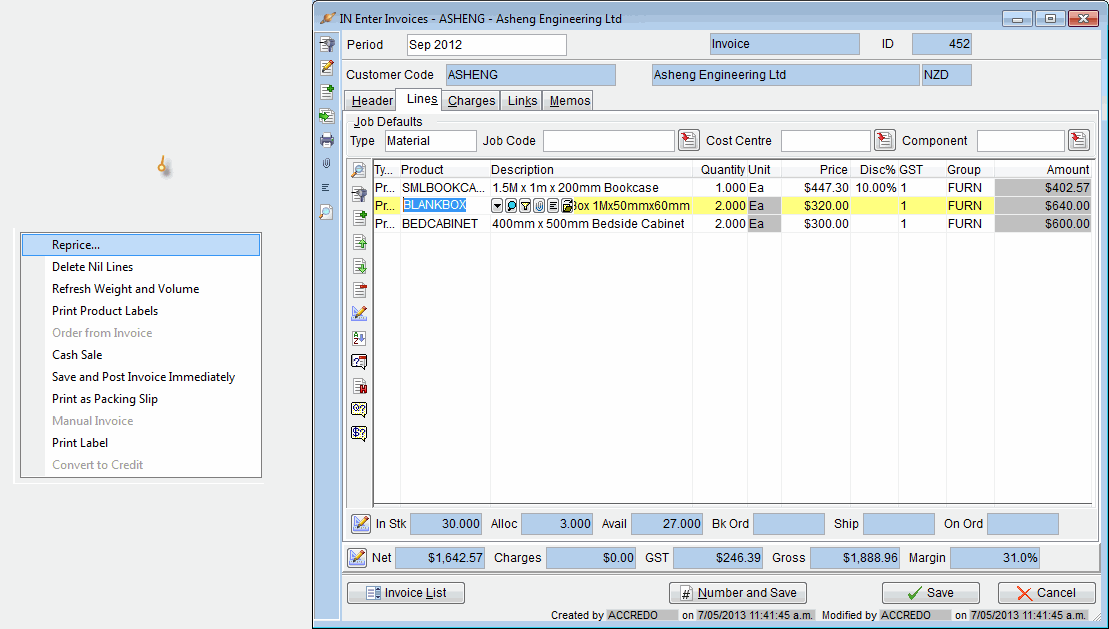
Task: Click the edit icon beside Net total
Action: [357, 557]
